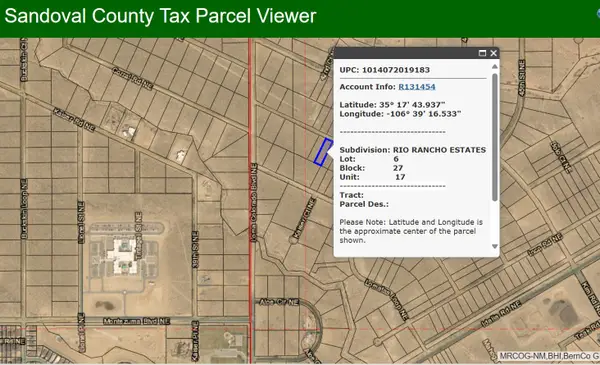Click Sandoval County Tax Parcel Viewer title
Viewport: 600px width, 365px height.
point(160,16)
